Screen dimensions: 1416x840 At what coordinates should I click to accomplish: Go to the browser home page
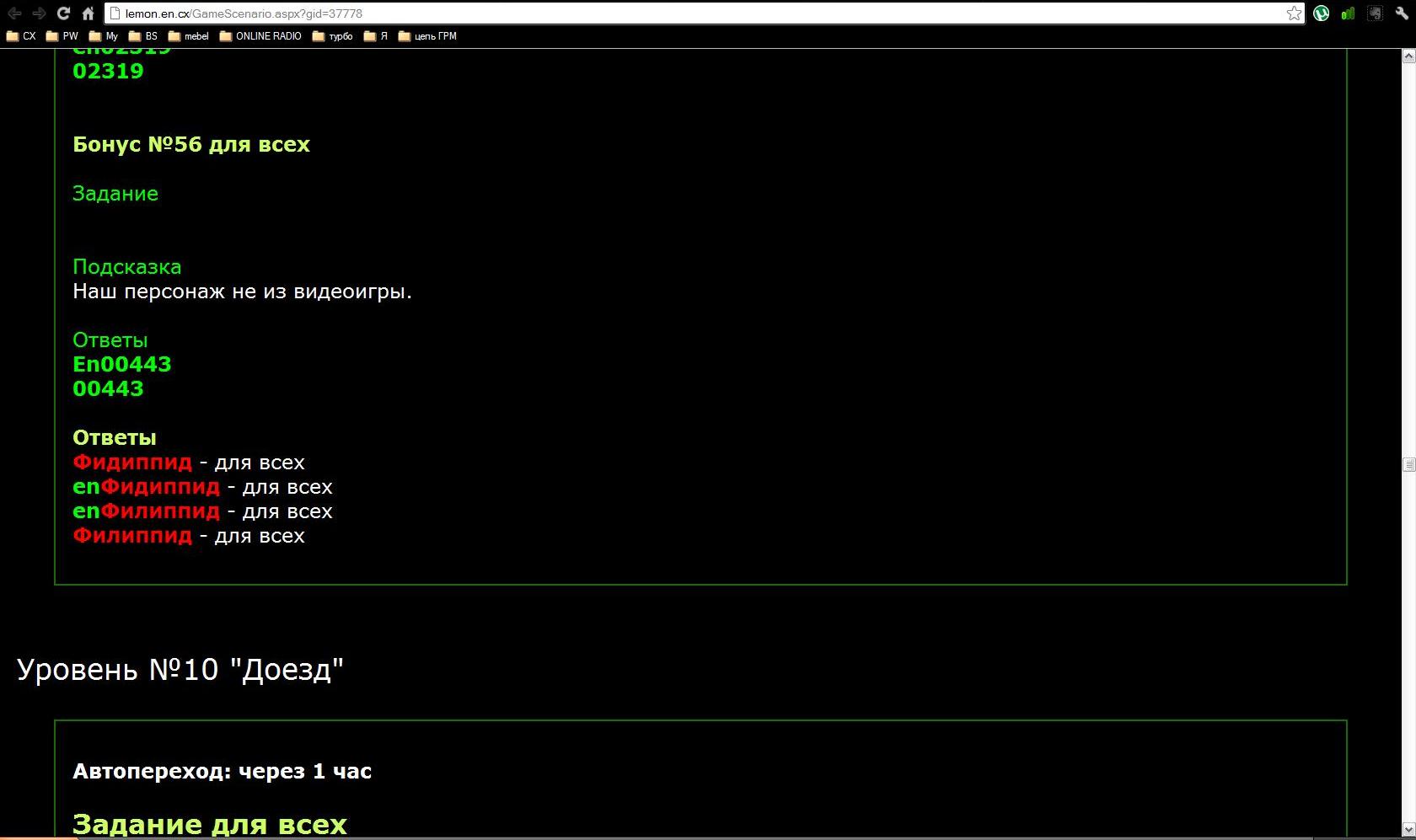pyautogui.click(x=88, y=13)
